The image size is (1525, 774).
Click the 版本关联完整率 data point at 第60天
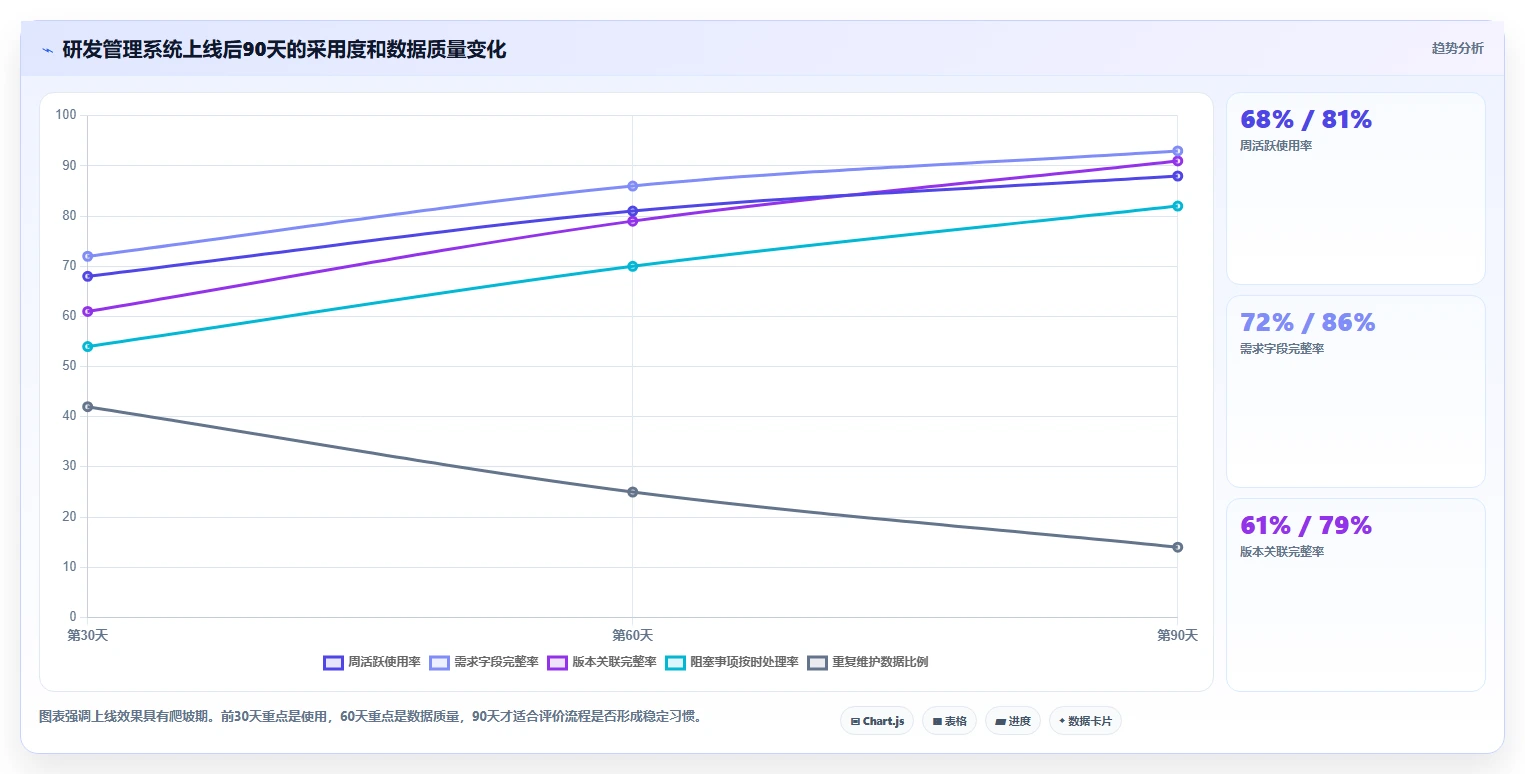click(632, 221)
